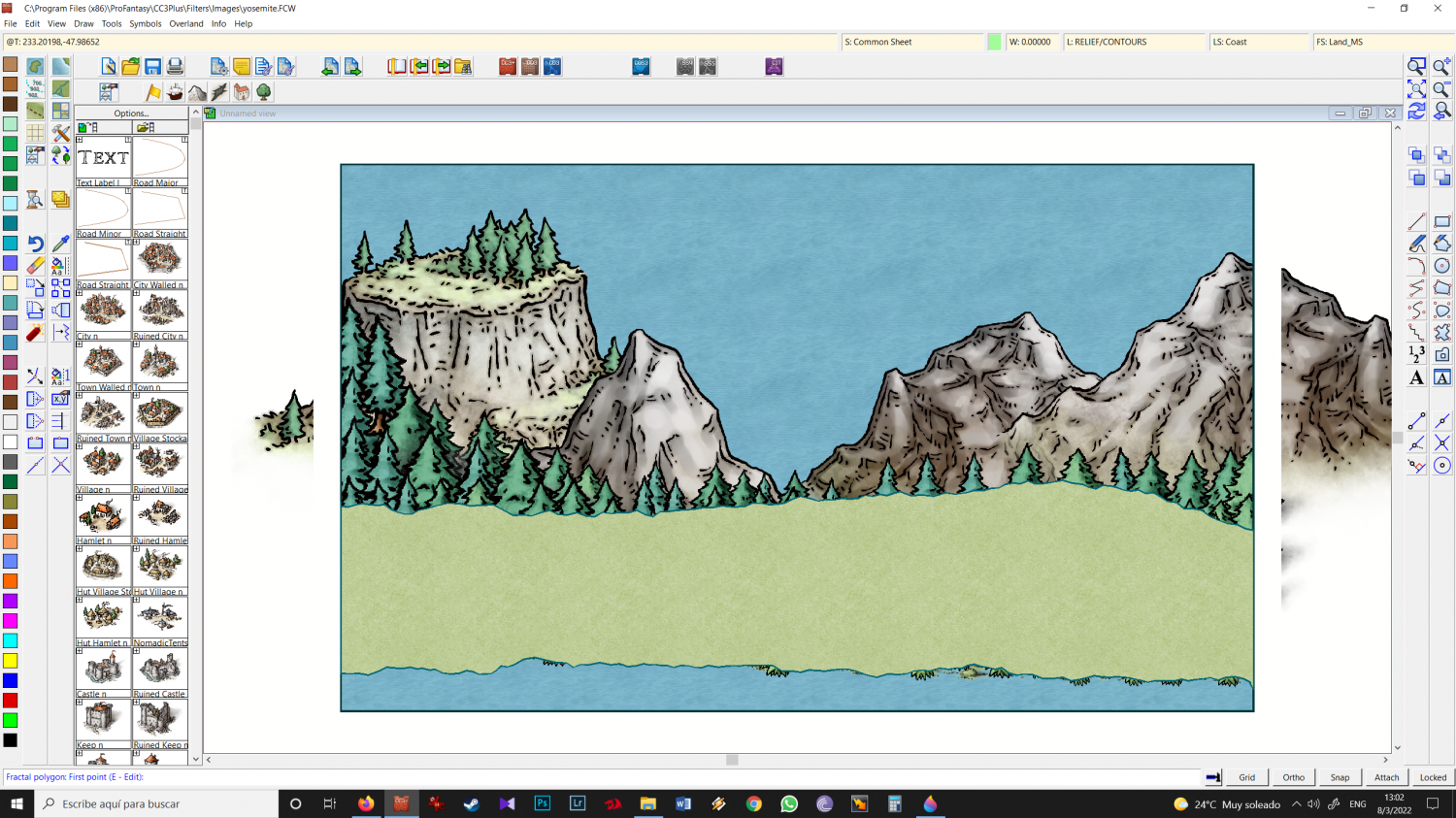The width and height of the screenshot is (1456, 818).
Task: Select the magenta color swatch
Action: click(10, 621)
